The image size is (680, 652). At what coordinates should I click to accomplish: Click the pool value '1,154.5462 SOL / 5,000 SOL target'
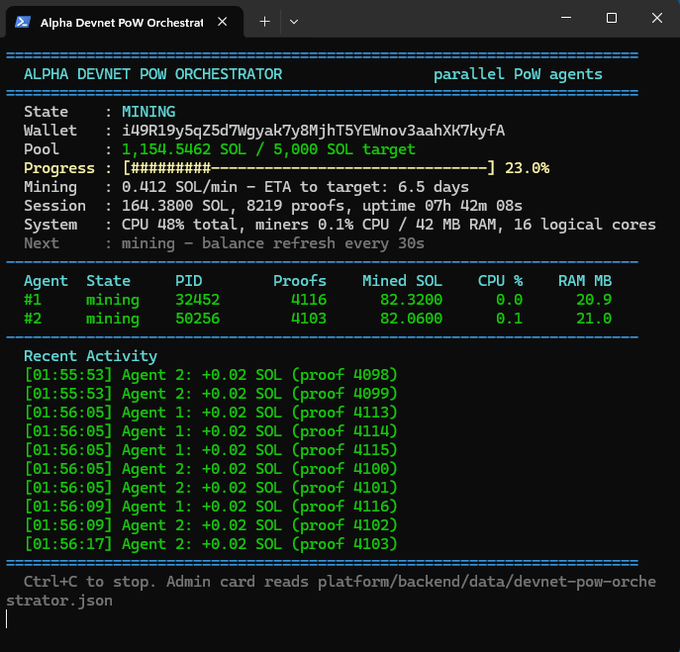pos(268,149)
